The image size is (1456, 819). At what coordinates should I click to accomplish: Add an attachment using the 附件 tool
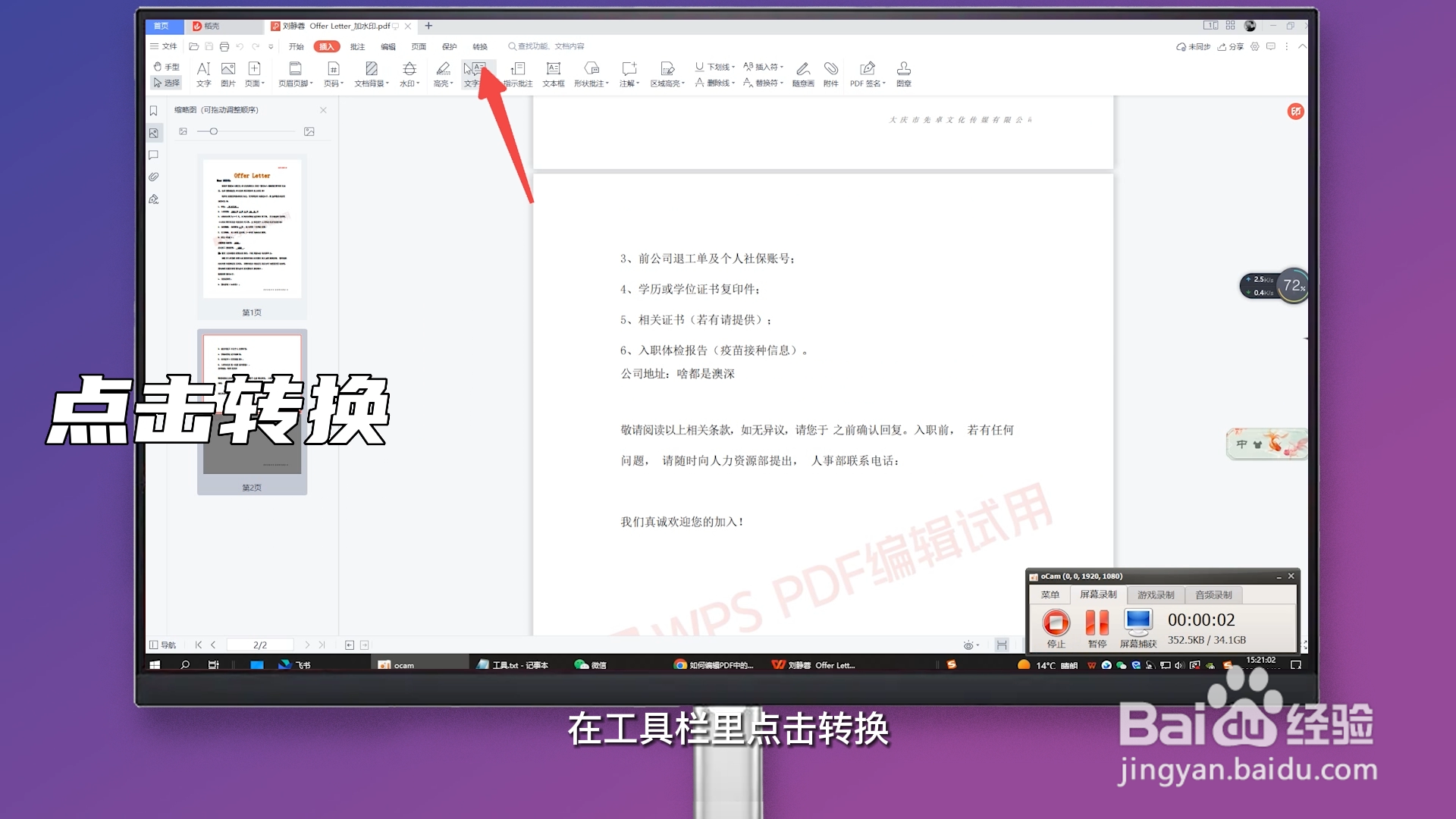click(x=831, y=74)
